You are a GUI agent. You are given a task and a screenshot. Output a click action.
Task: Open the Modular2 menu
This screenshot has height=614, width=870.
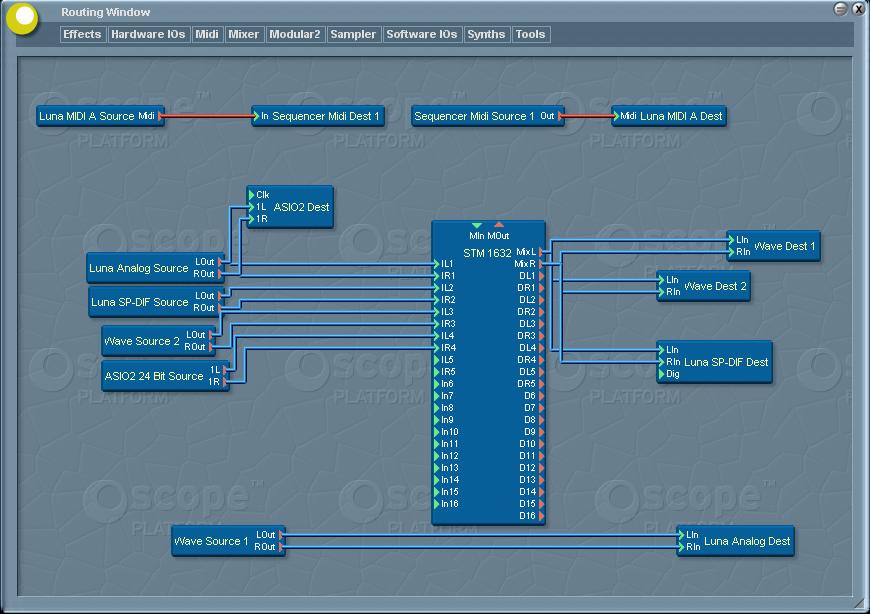click(x=295, y=34)
